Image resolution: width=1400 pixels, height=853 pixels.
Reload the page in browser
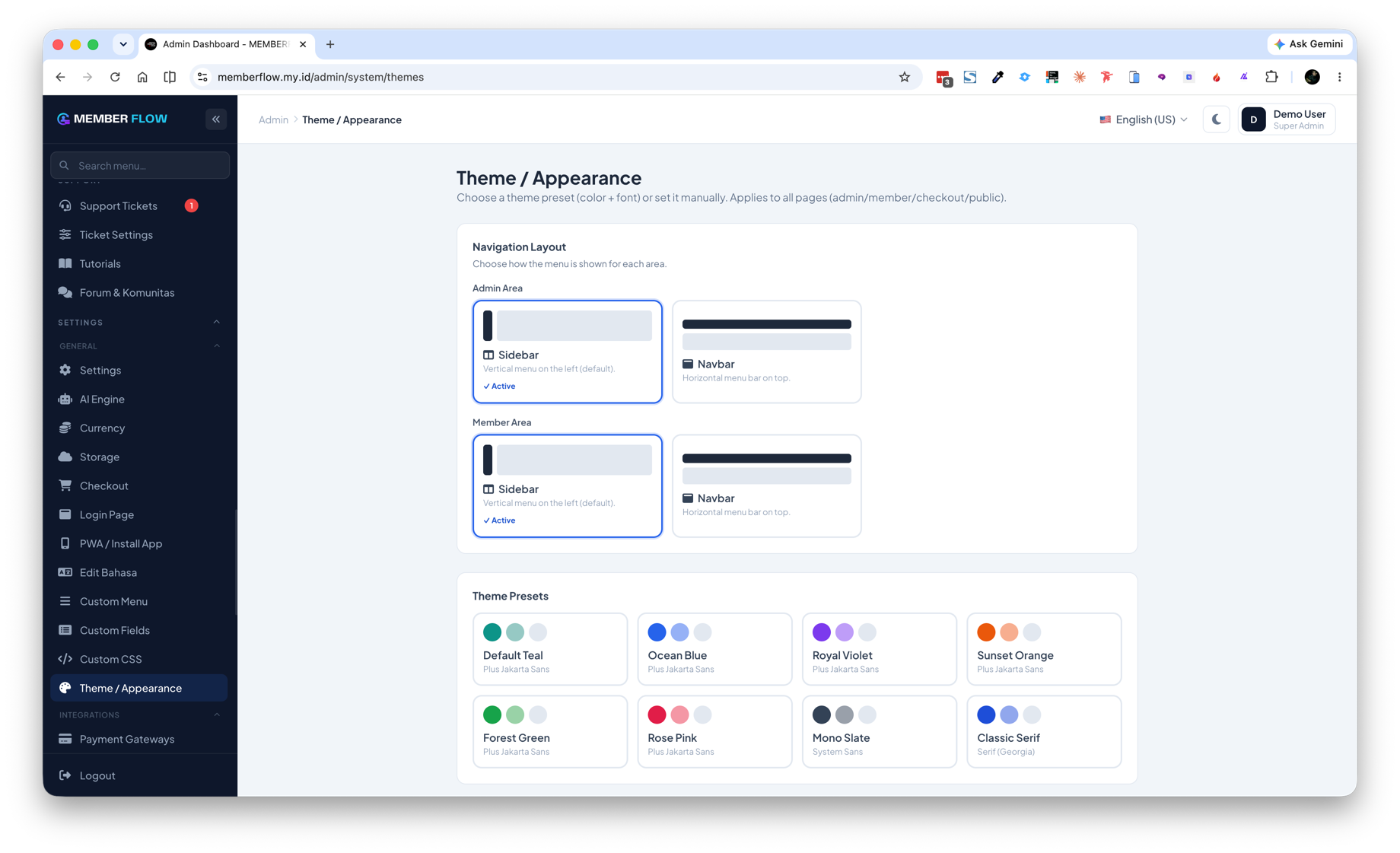[x=115, y=77]
